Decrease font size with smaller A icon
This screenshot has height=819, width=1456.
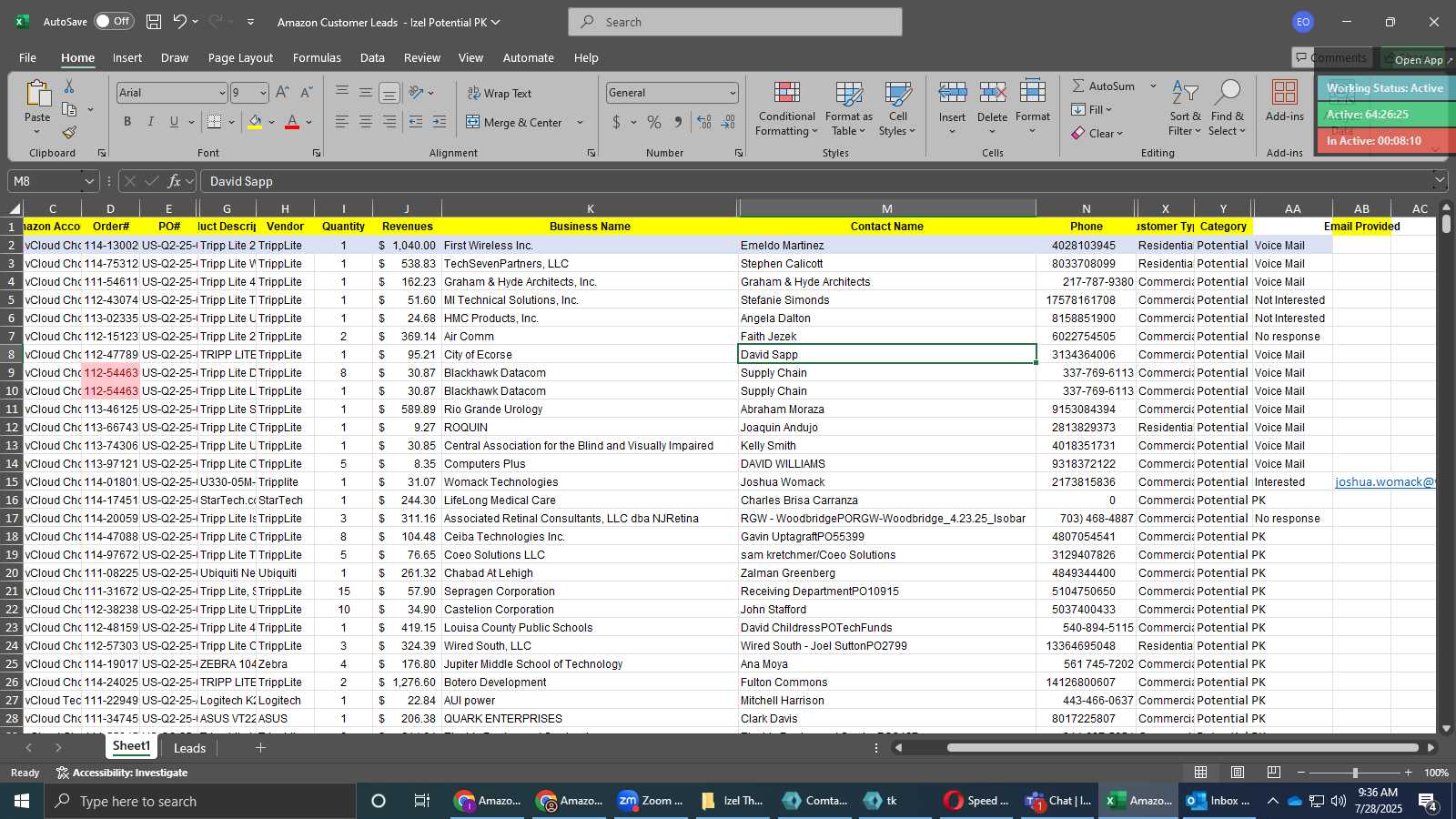click(306, 93)
